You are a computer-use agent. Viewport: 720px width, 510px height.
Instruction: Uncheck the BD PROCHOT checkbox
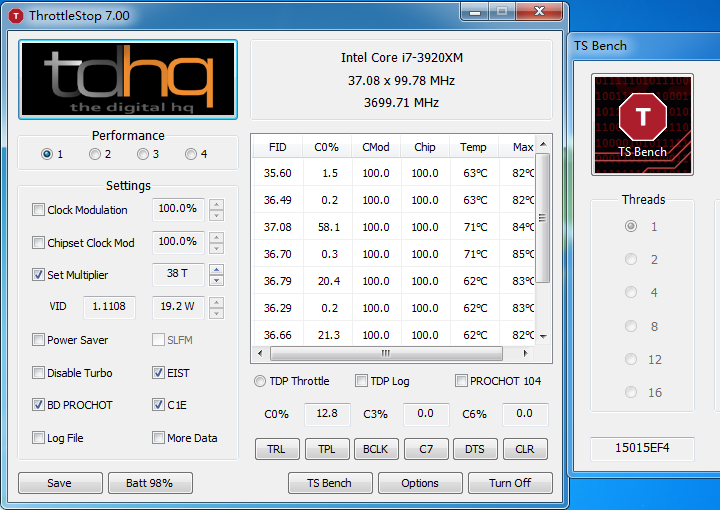(38, 405)
